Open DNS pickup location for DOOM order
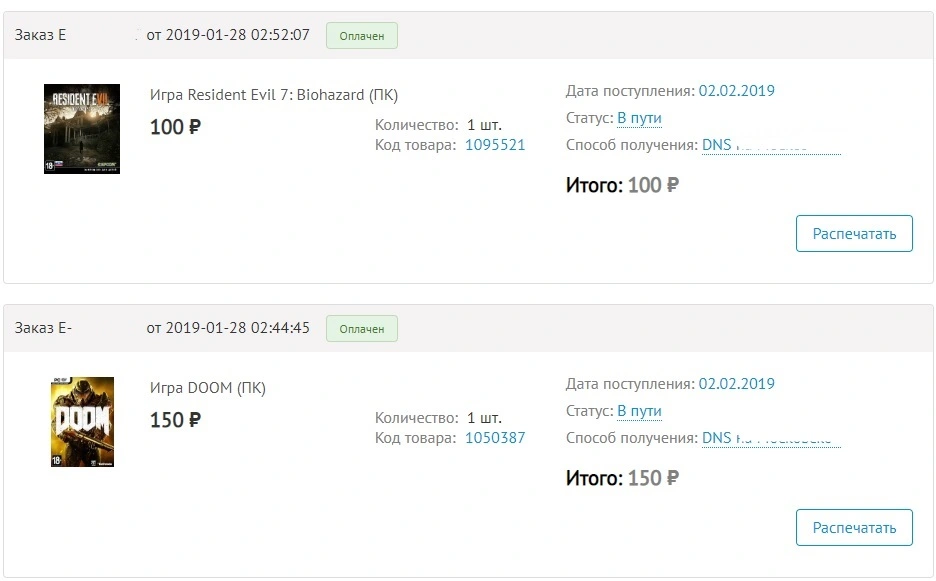936x581 pixels. tap(771, 438)
